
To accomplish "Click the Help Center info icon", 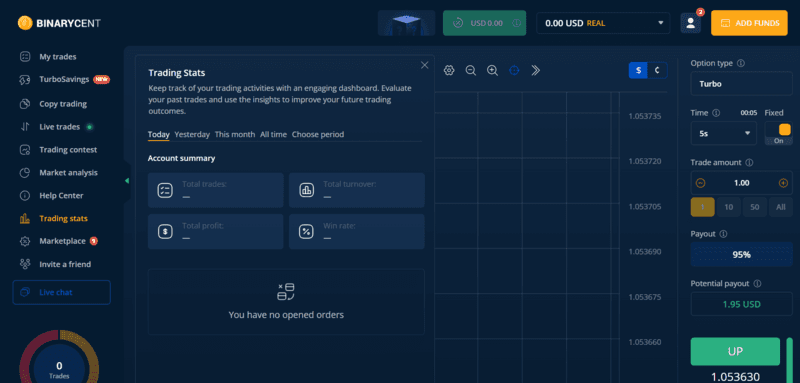I will 24,196.
